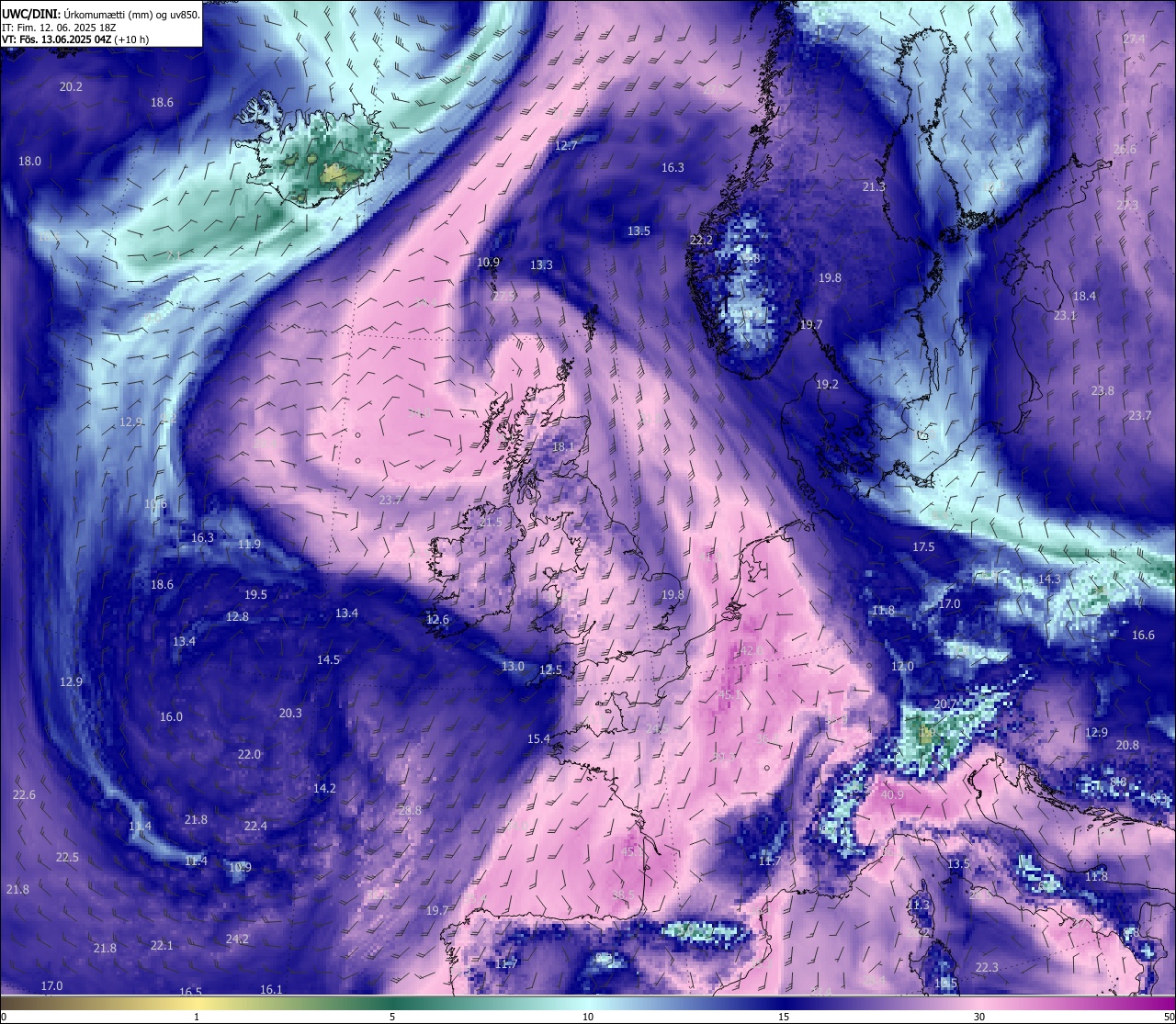Click the map value '21.3'

874,186
